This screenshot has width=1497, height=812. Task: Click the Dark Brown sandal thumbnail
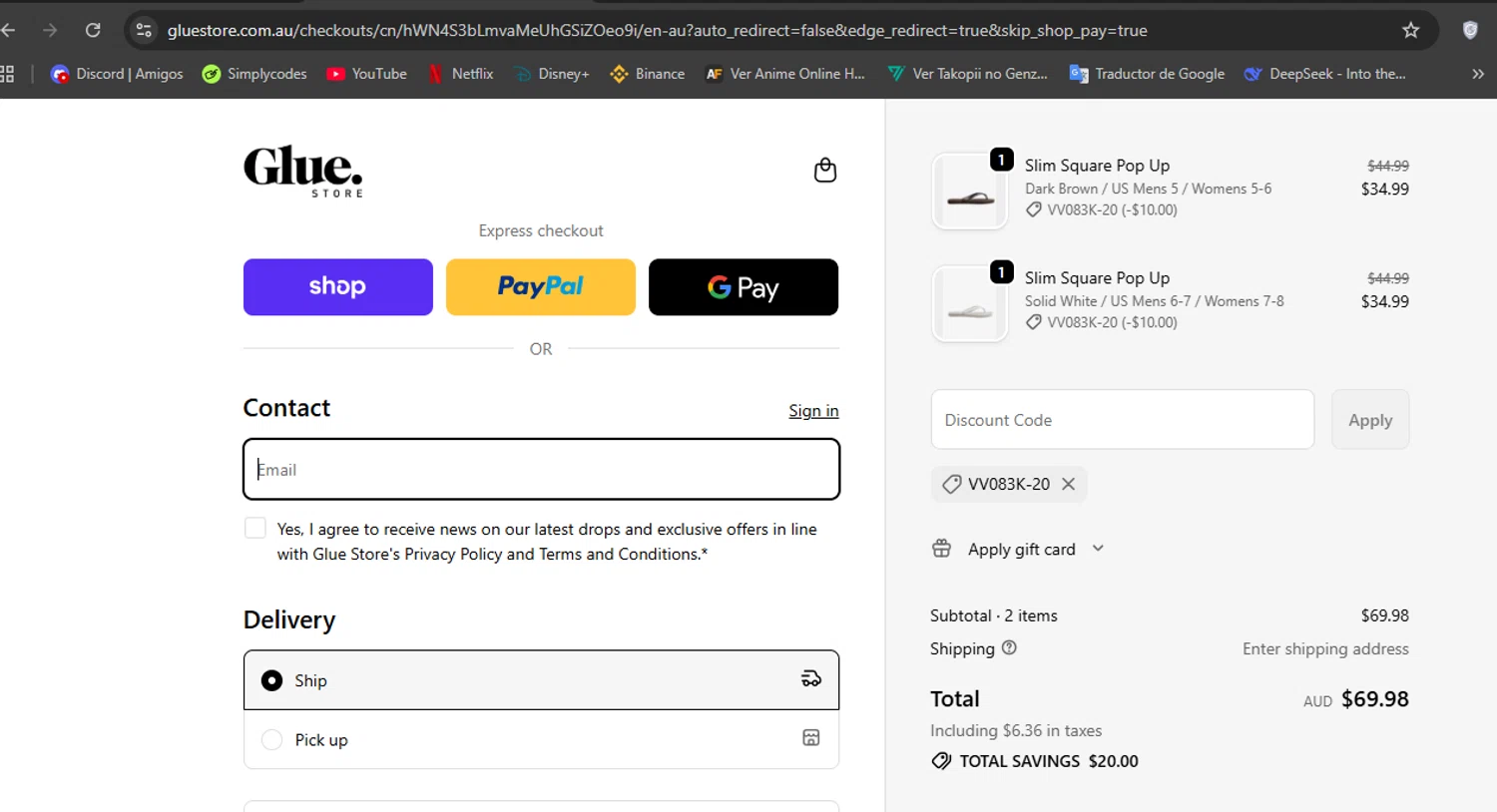(970, 191)
